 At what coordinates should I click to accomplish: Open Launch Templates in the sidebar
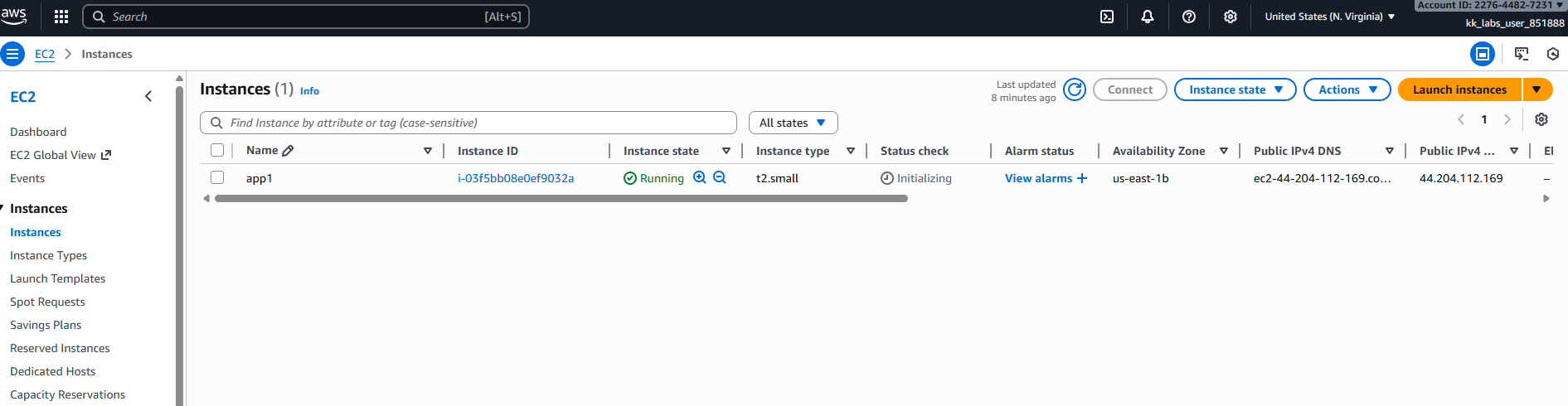coord(57,278)
